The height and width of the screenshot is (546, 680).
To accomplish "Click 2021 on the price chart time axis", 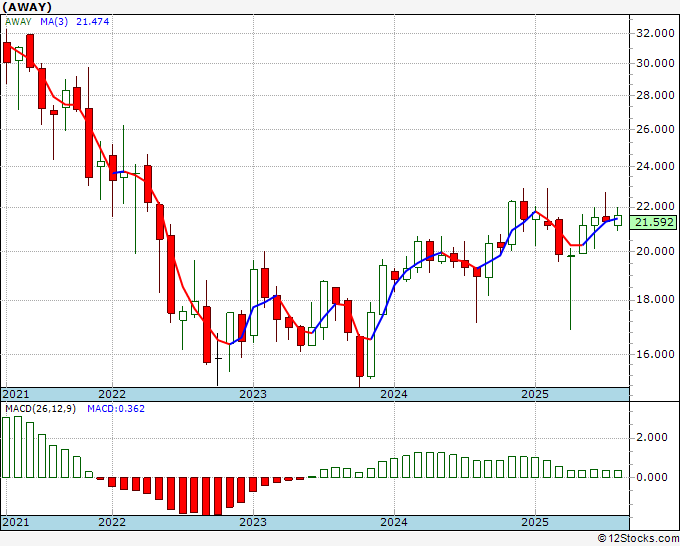I will (x=16, y=394).
